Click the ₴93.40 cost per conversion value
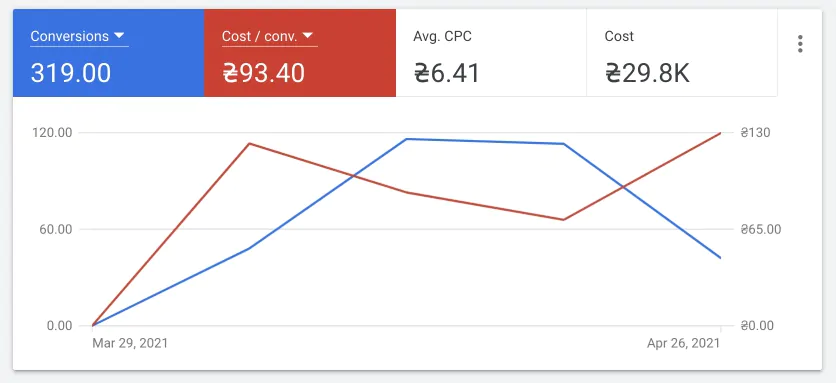The image size is (836, 383). pos(263,73)
